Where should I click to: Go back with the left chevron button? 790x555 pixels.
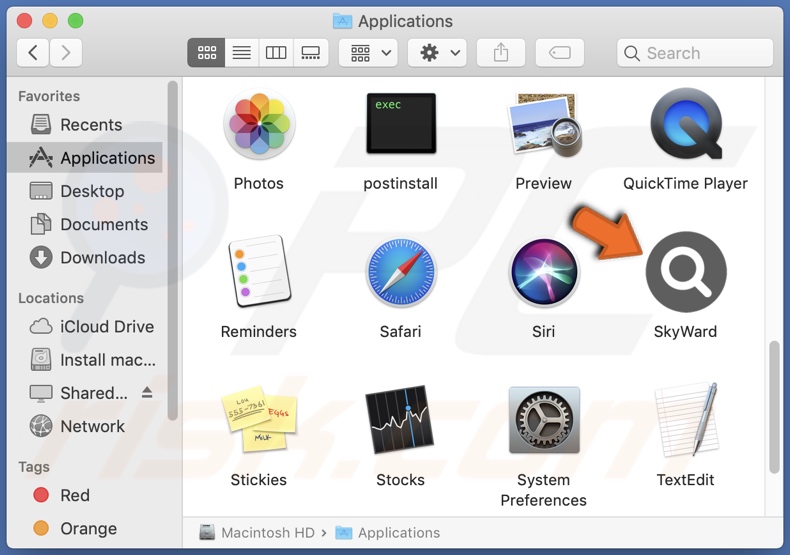33,52
